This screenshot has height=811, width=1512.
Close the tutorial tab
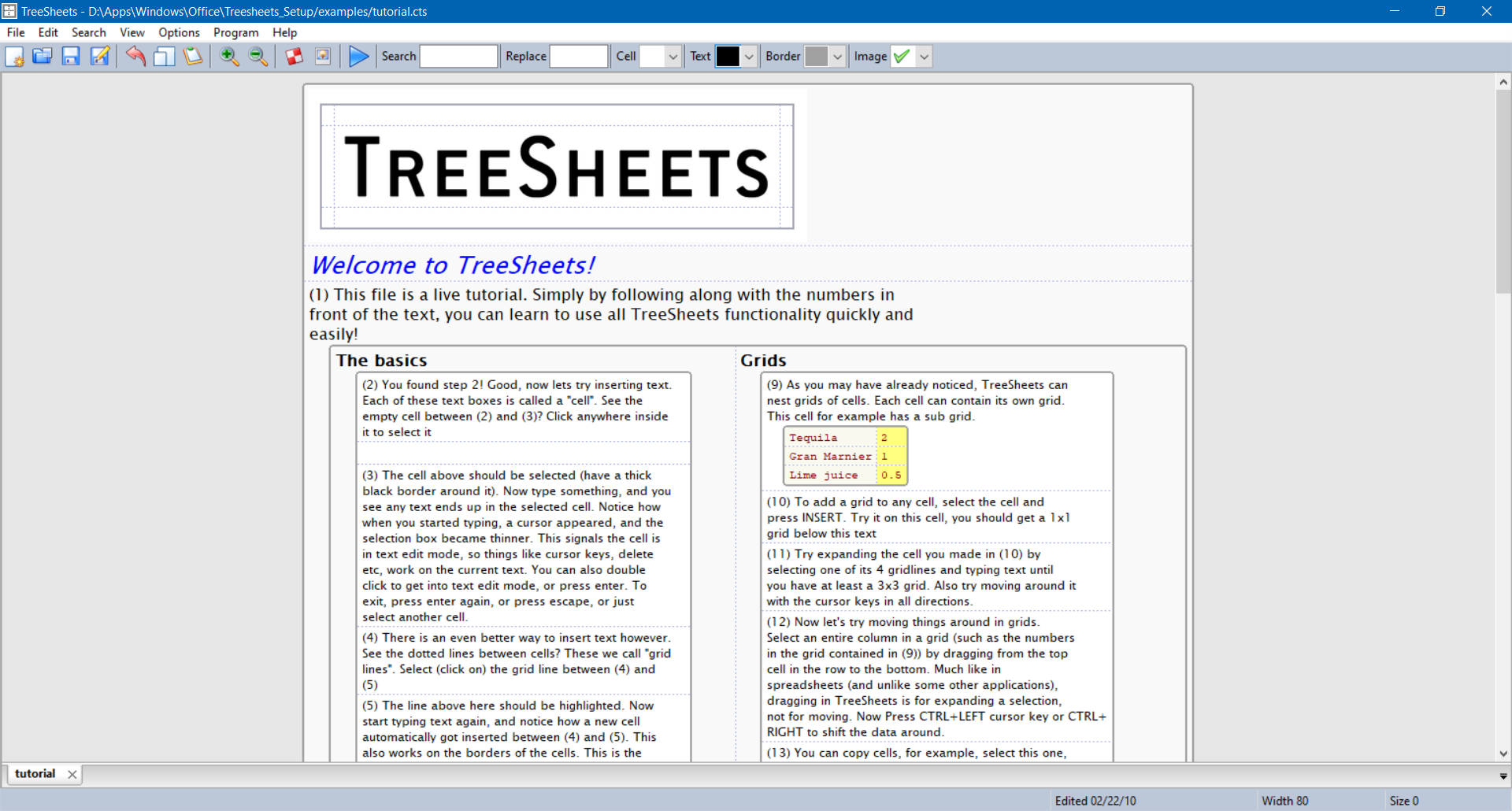(x=71, y=774)
